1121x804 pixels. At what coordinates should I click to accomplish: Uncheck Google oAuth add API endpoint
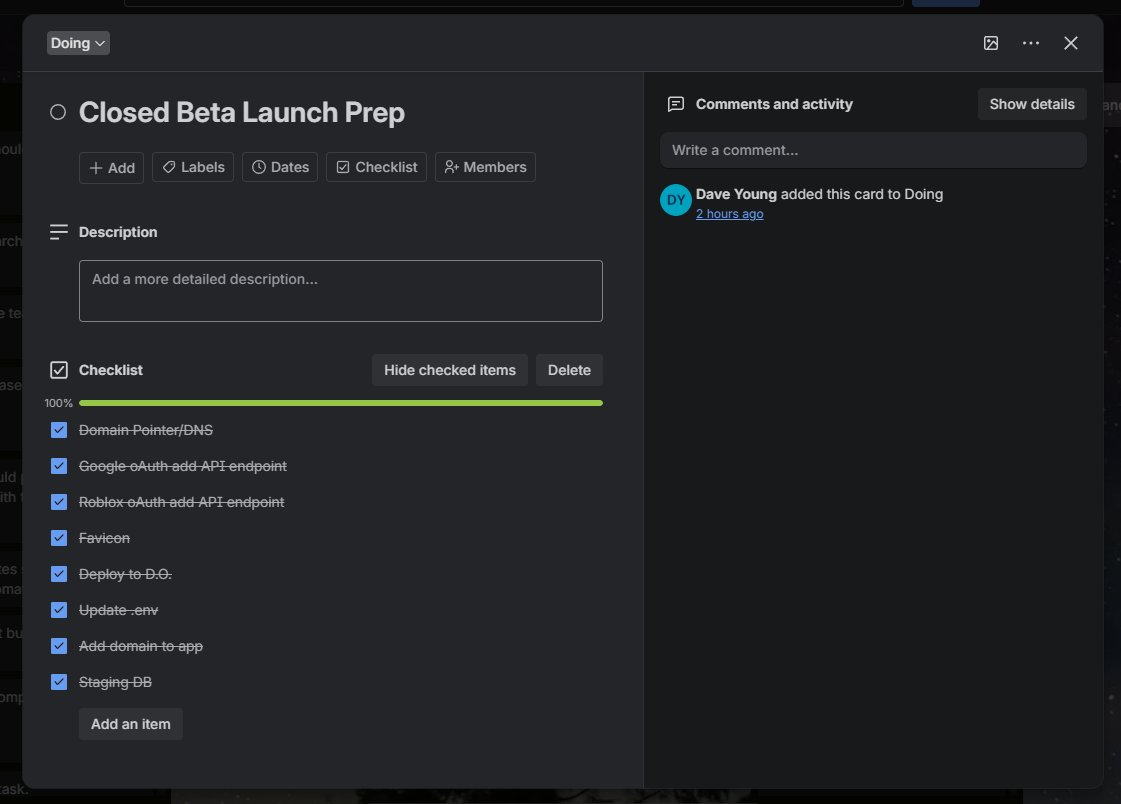[59, 466]
